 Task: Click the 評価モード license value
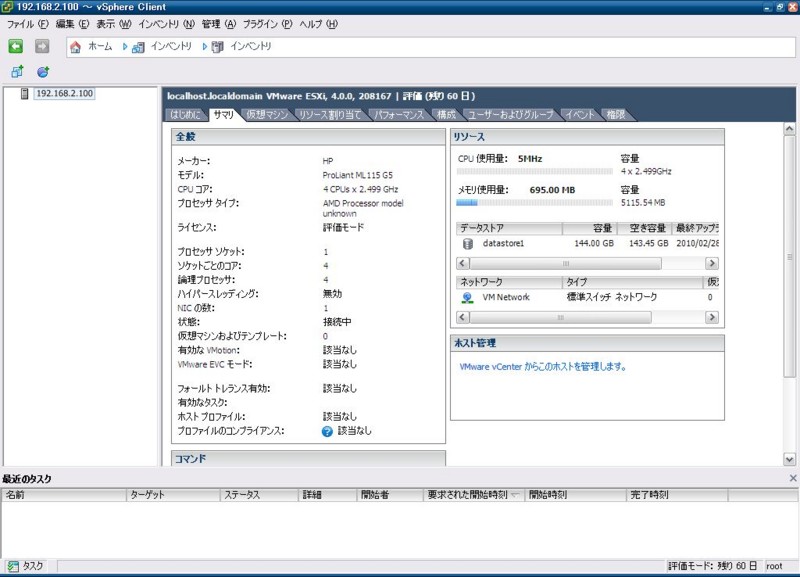343,228
